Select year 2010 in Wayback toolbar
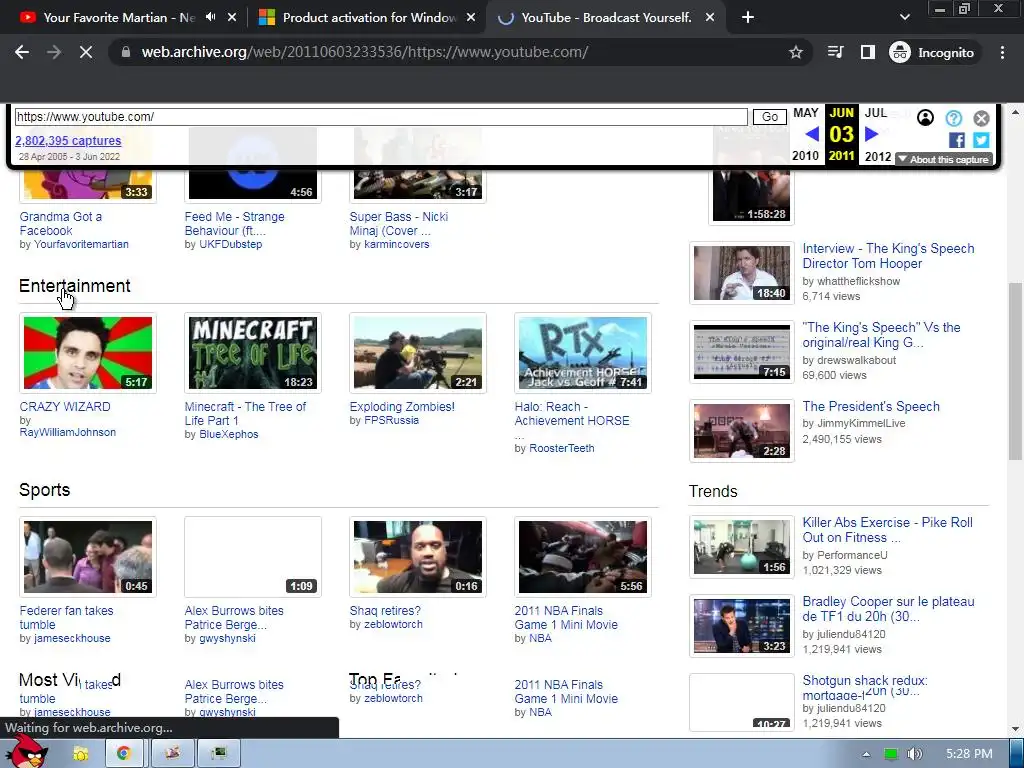Screen dimensions: 1024x768 coord(805,156)
